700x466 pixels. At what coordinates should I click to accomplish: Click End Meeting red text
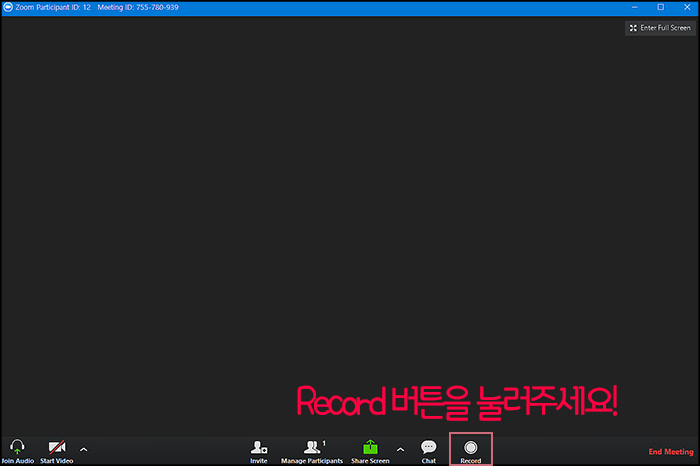(671, 452)
